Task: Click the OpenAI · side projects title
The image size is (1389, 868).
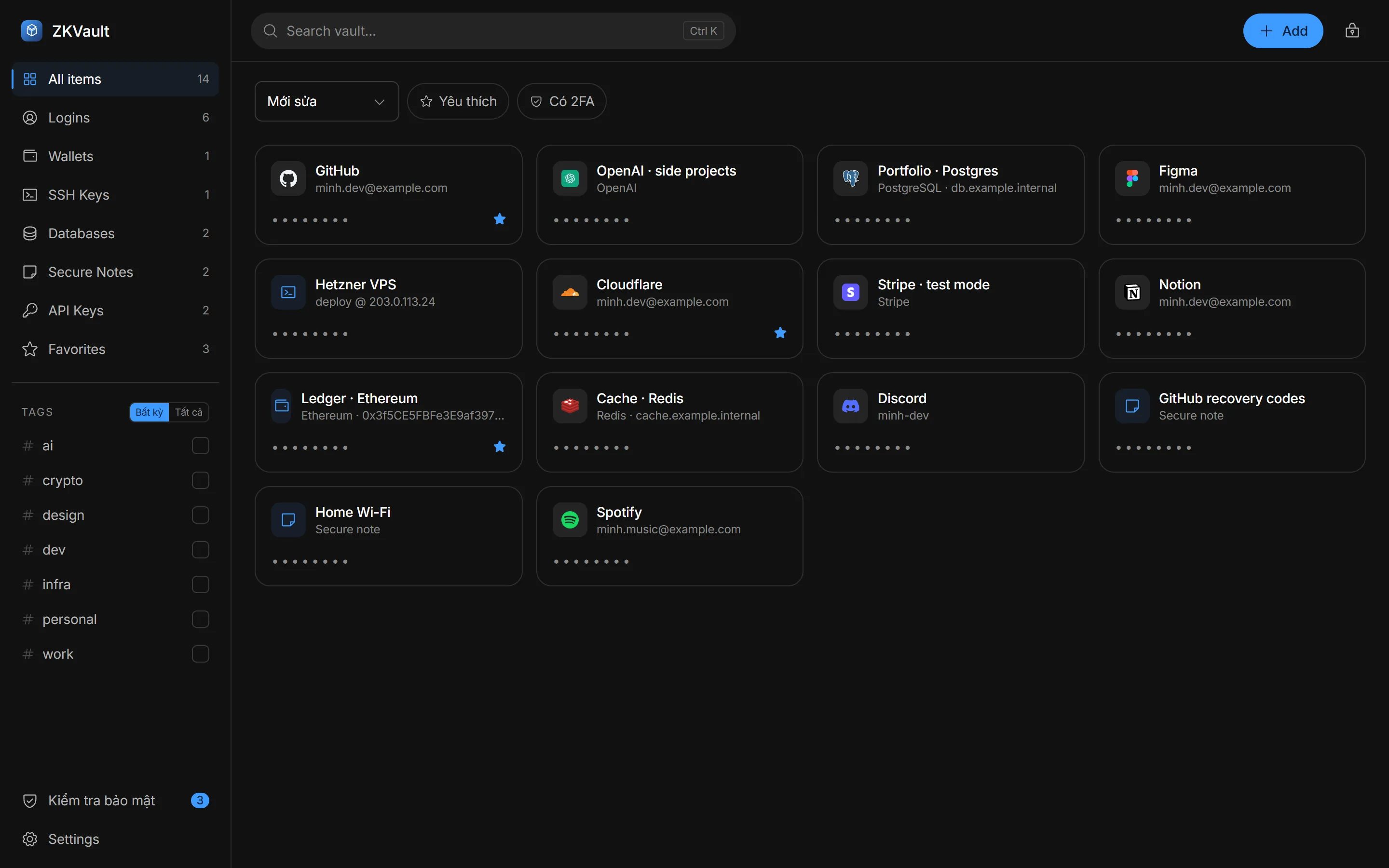Action: tap(666, 171)
